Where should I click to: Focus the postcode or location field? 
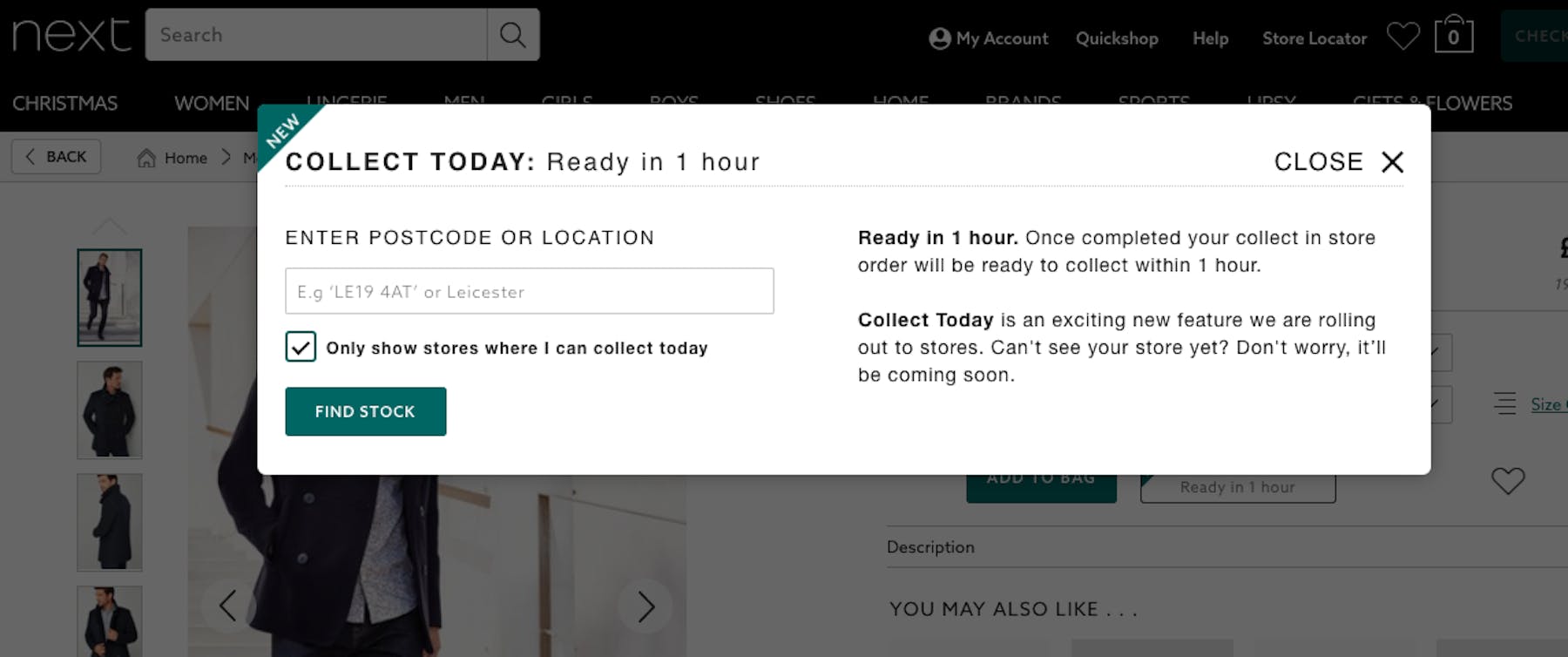(530, 291)
